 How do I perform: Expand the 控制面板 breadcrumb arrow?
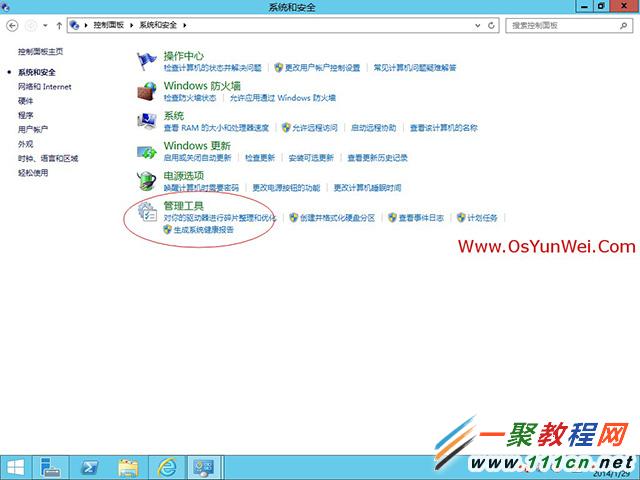point(132,25)
